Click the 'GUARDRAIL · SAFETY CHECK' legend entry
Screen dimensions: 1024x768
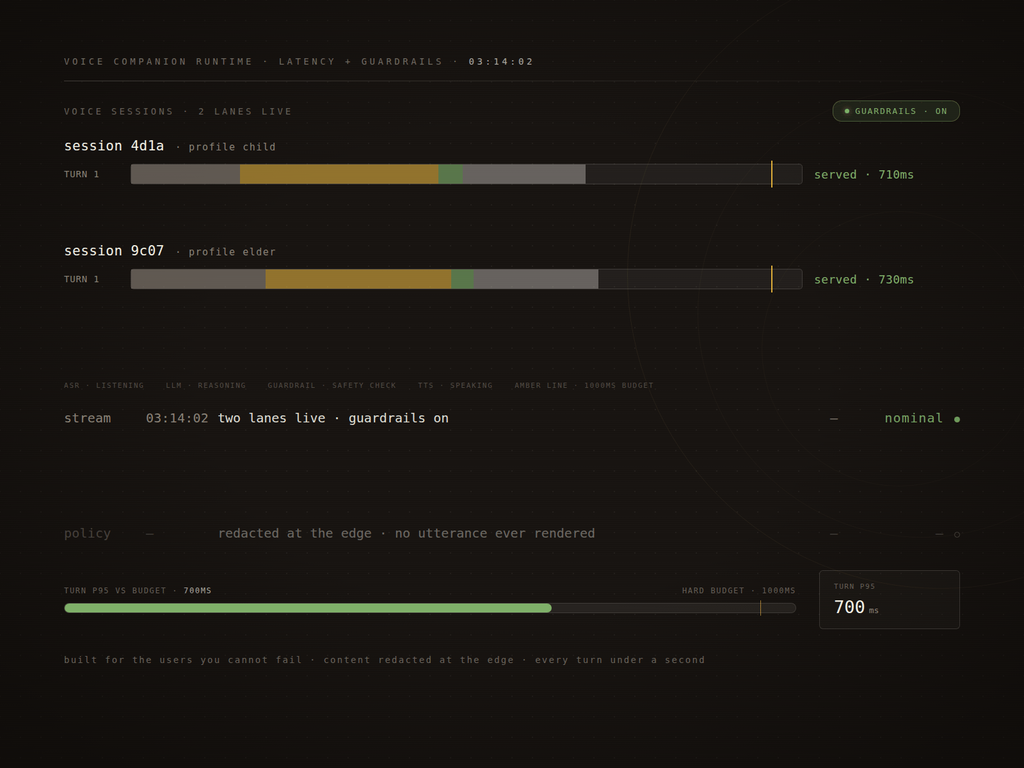tap(332, 385)
